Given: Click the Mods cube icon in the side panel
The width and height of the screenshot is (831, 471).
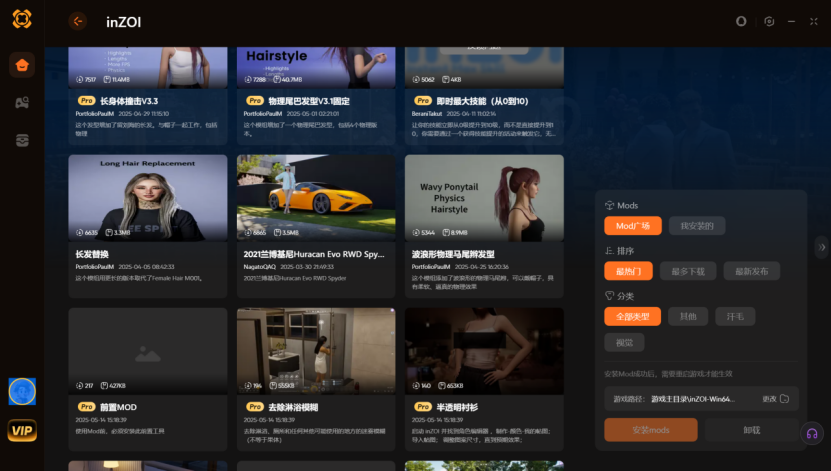Looking at the screenshot, I should coord(609,206).
